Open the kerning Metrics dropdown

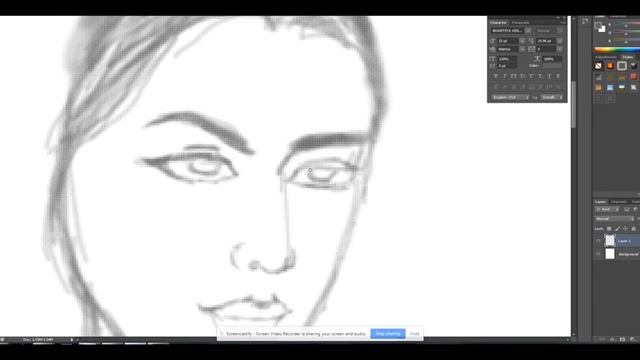pos(522,49)
